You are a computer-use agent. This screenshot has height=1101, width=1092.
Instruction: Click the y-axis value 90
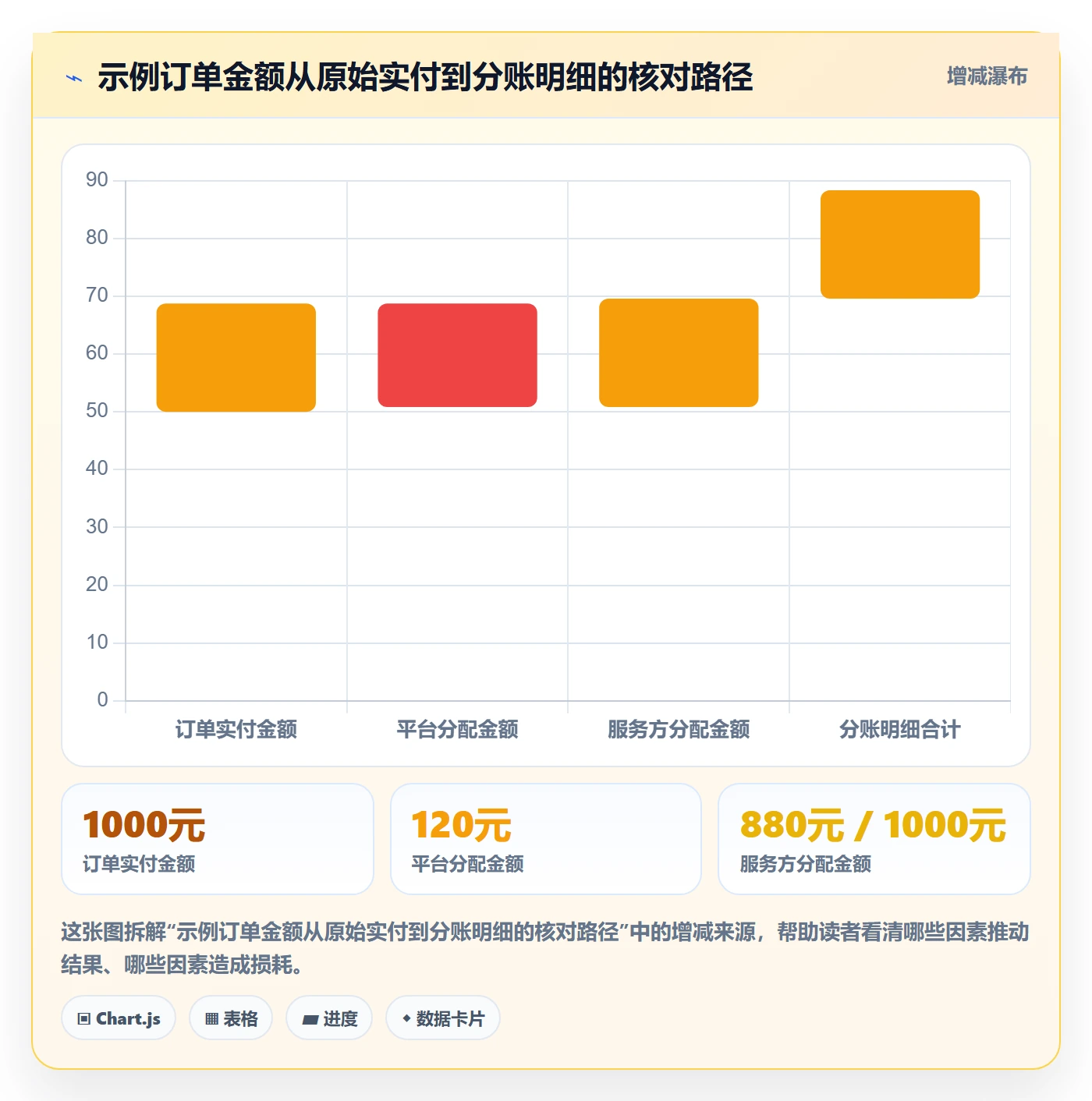tap(97, 180)
